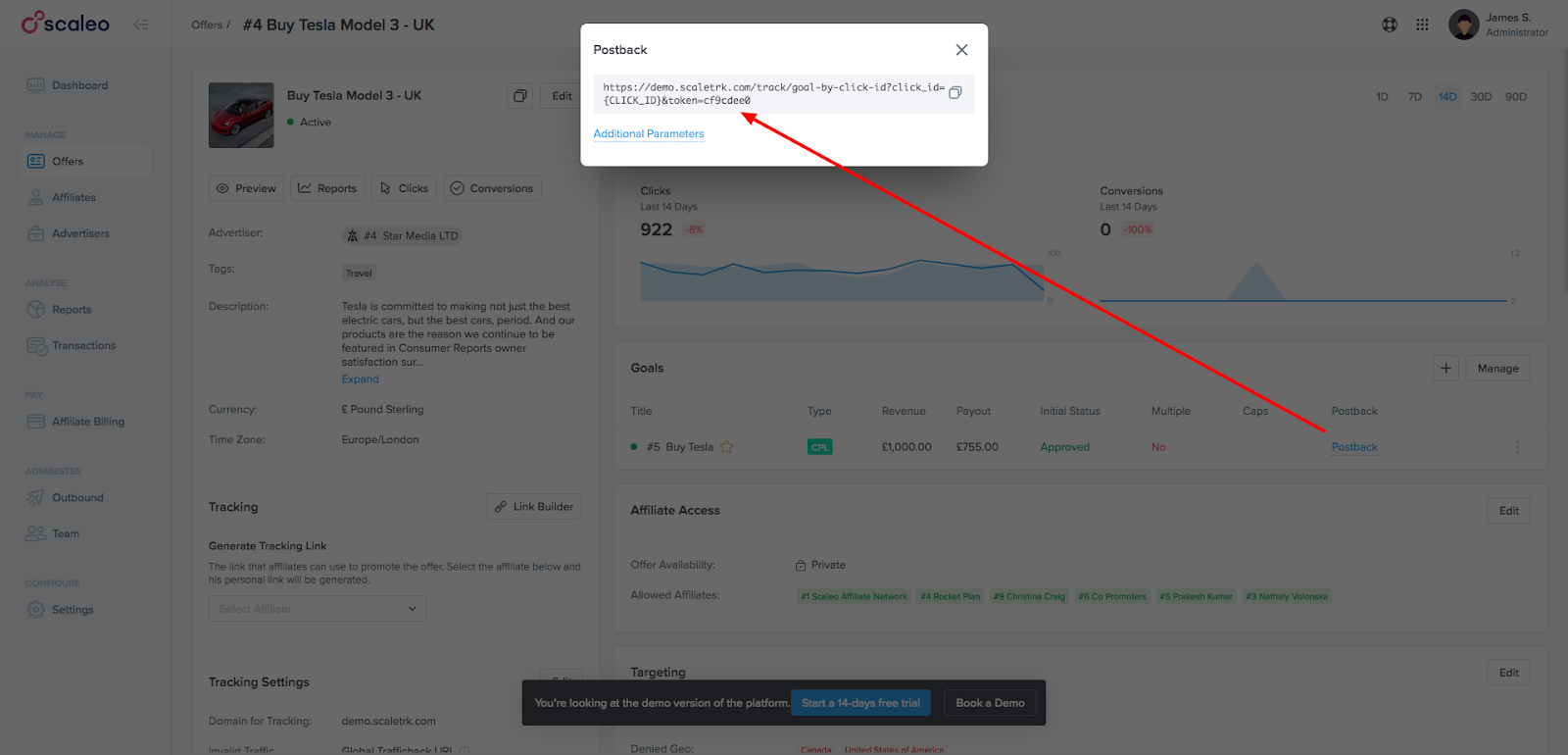This screenshot has height=755, width=1568.
Task: Click #6 Co Promoters affiliate tag
Action: [1112, 596]
